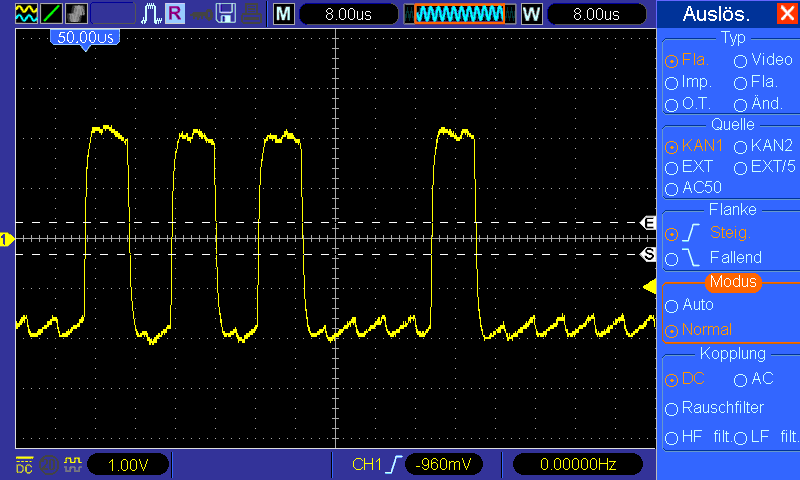
Task: Click the yellow trigger level arrow
Action: click(x=649, y=287)
